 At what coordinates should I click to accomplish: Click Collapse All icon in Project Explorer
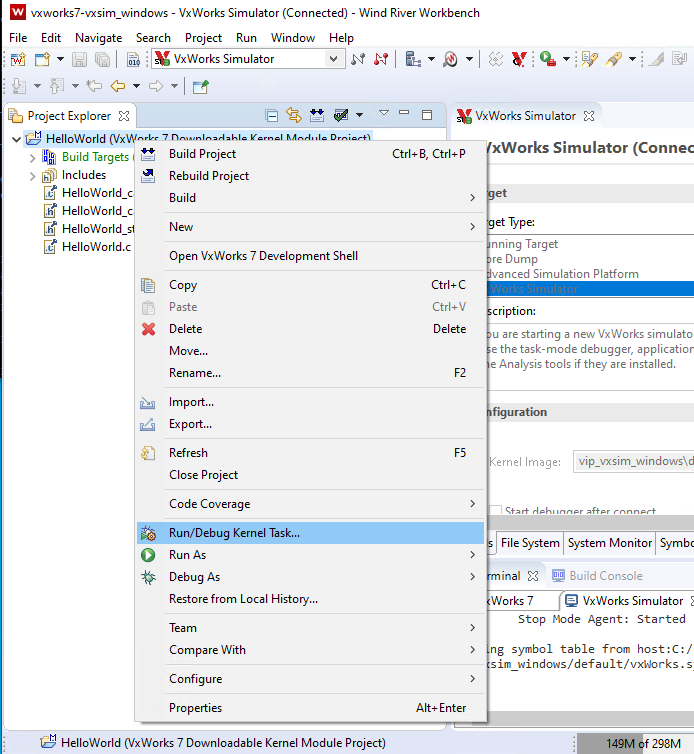(x=272, y=116)
